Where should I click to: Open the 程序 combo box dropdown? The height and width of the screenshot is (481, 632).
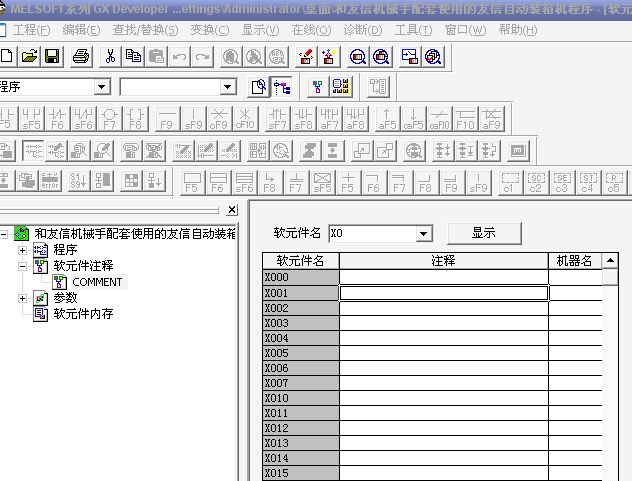101,88
